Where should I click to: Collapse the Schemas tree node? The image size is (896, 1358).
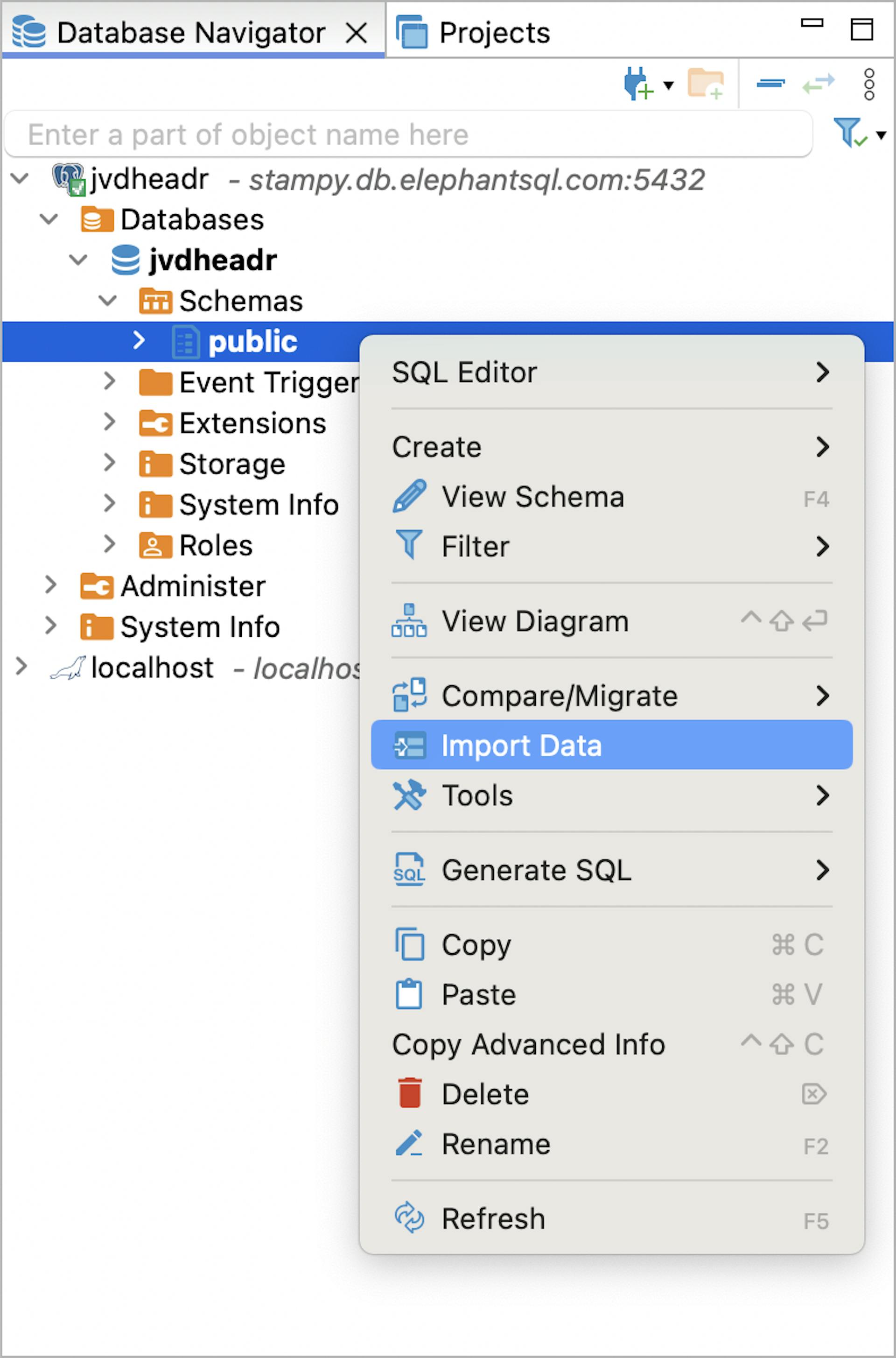[x=107, y=301]
